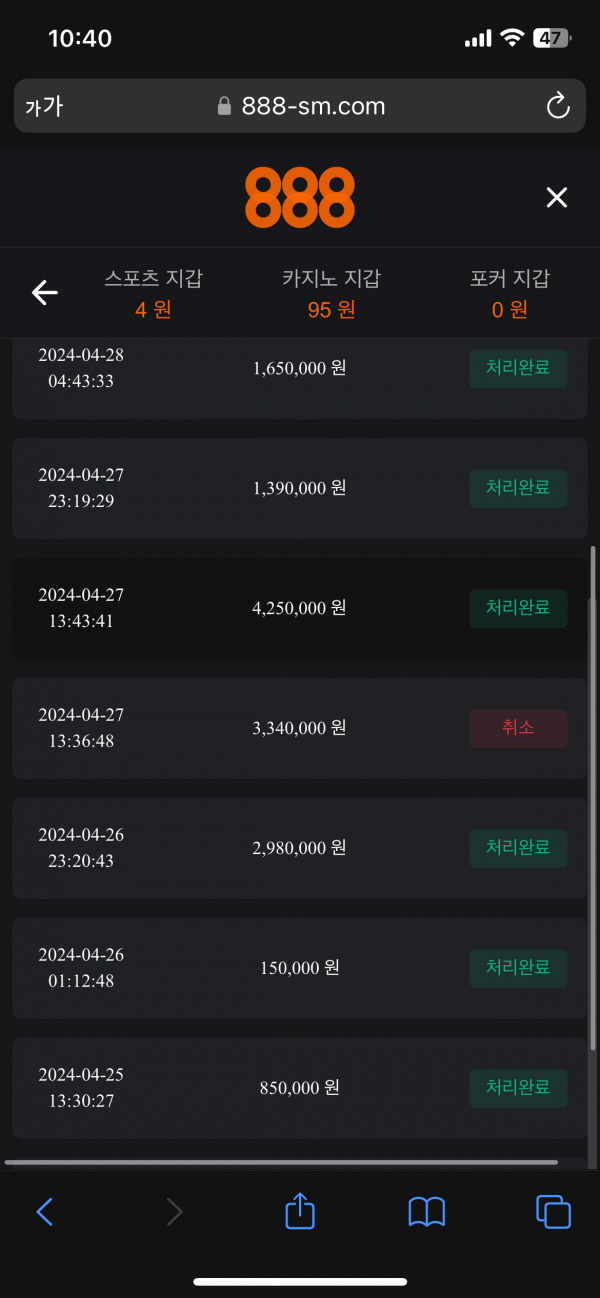This screenshot has width=600, height=1298.
Task: Tap the 가가 text size button
Action: 44,106
